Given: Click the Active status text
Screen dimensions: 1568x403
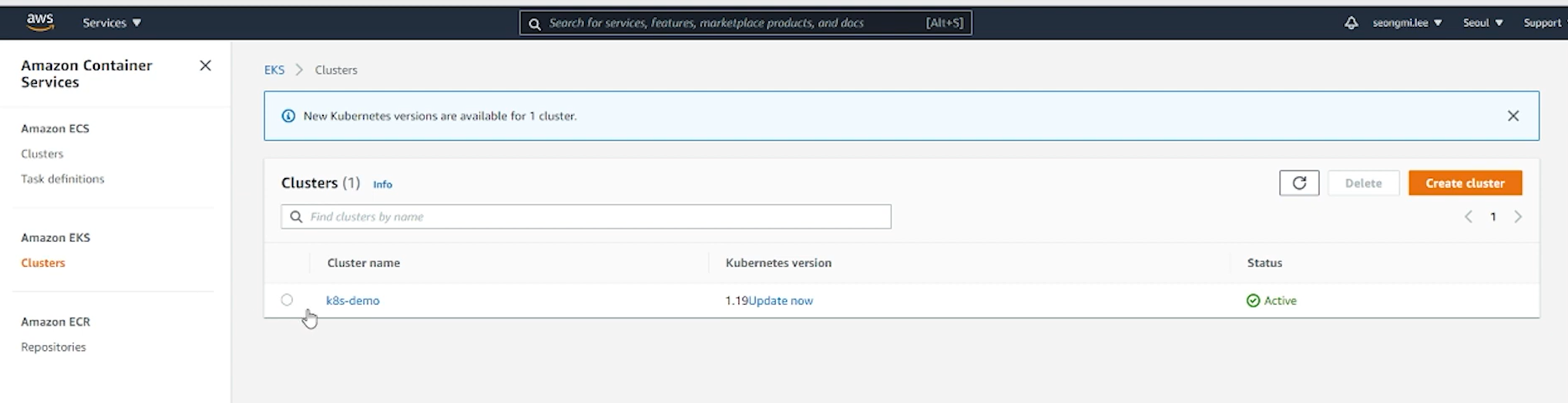Looking at the screenshot, I should click(x=1280, y=301).
